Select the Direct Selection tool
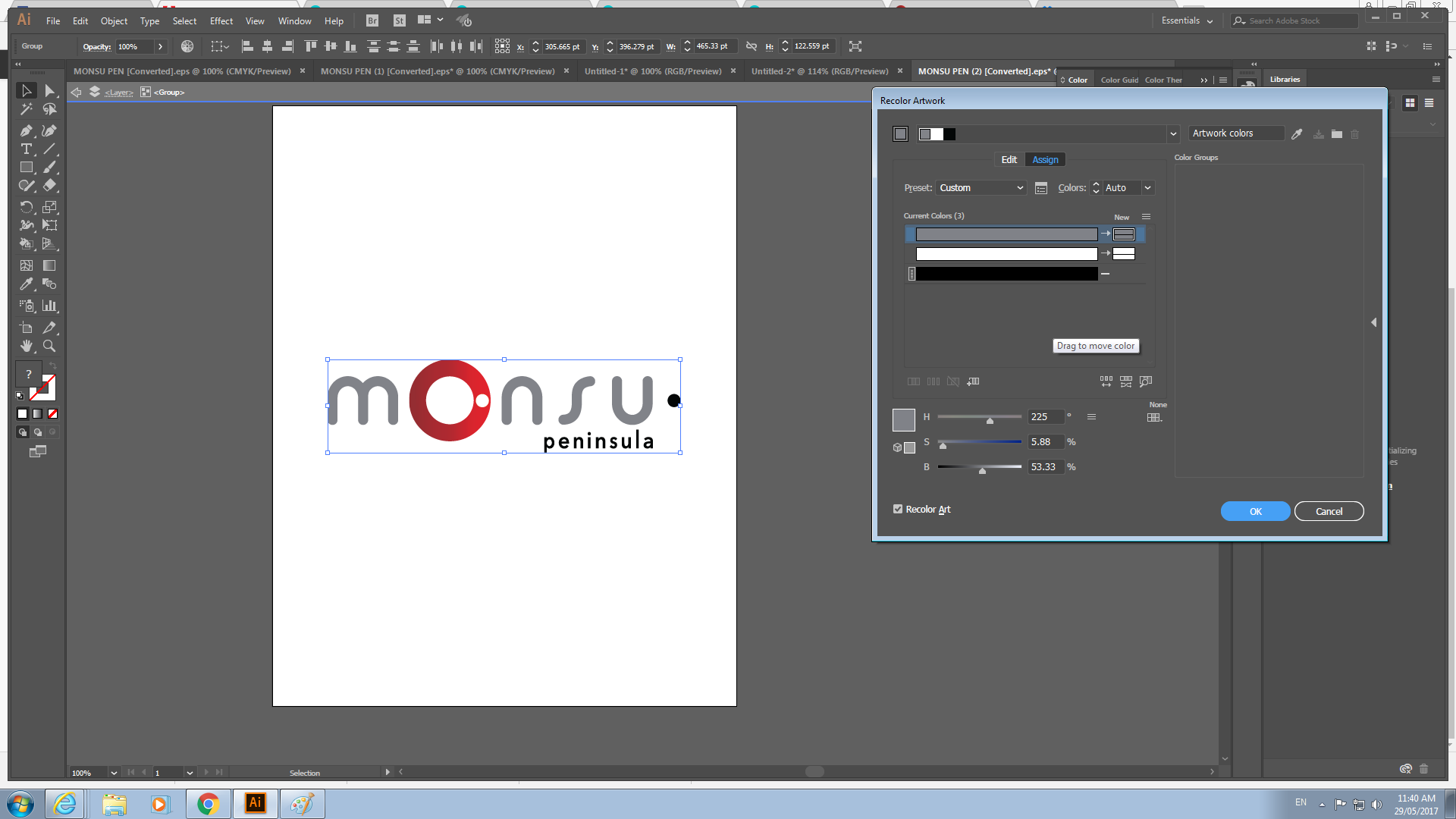This screenshot has width=1456, height=819. tap(50, 91)
